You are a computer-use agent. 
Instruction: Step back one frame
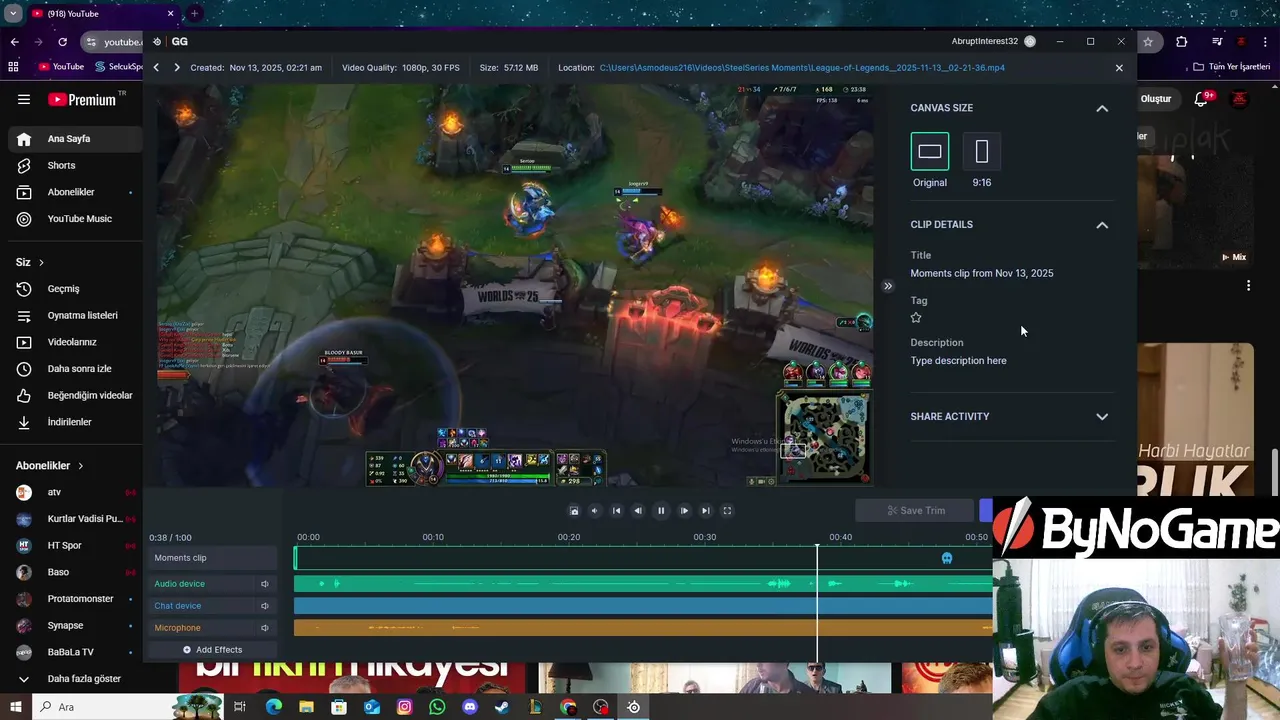[638, 511]
